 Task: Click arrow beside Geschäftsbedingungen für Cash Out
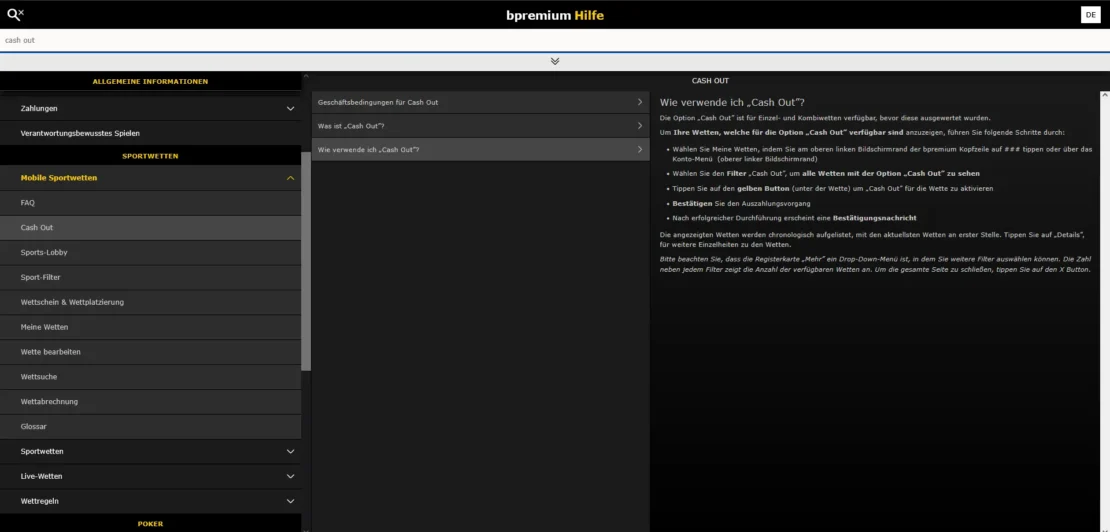[640, 102]
